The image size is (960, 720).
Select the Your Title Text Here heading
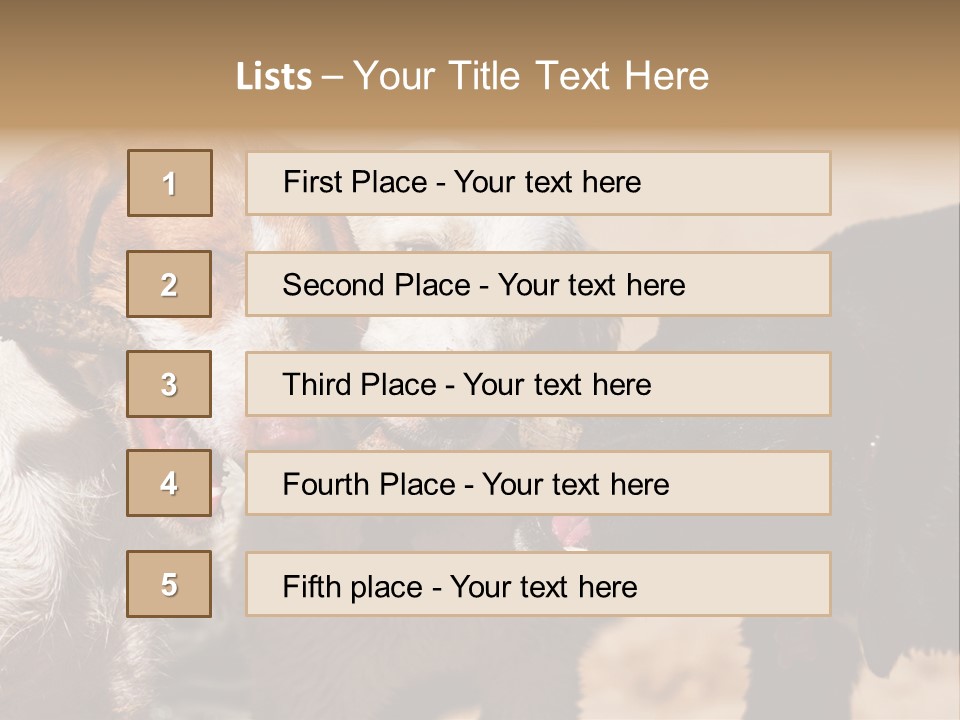[531, 77]
